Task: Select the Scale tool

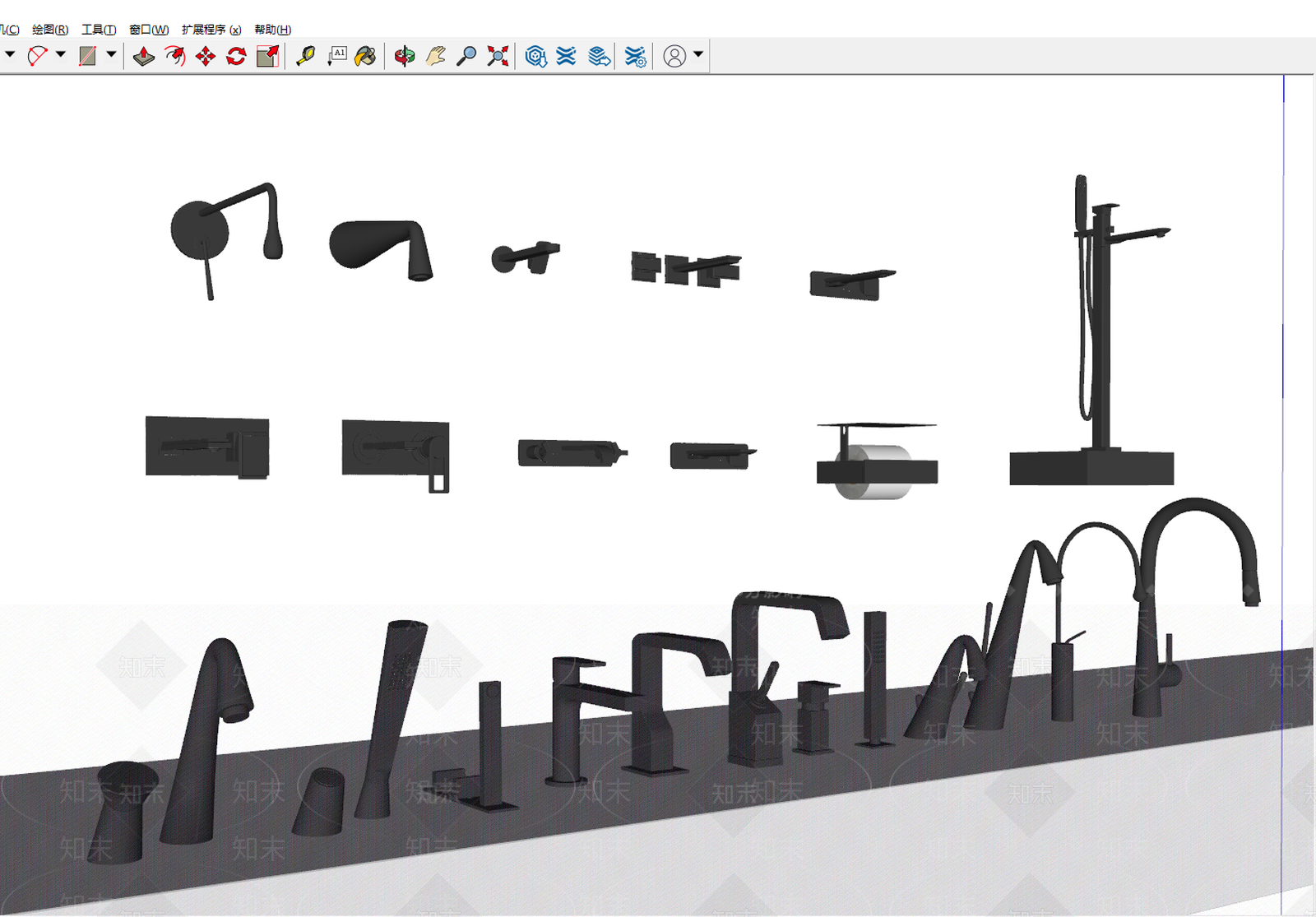Action: coord(268,56)
